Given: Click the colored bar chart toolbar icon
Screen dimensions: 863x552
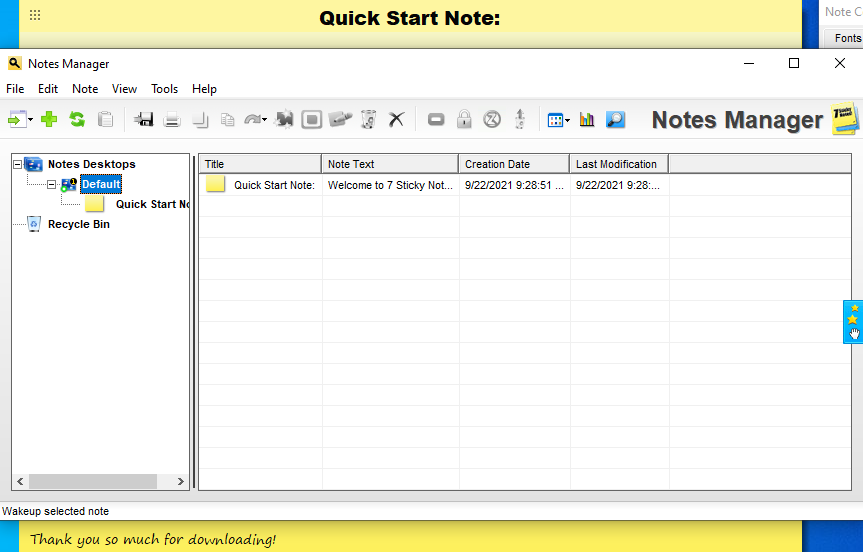Looking at the screenshot, I should (x=587, y=120).
